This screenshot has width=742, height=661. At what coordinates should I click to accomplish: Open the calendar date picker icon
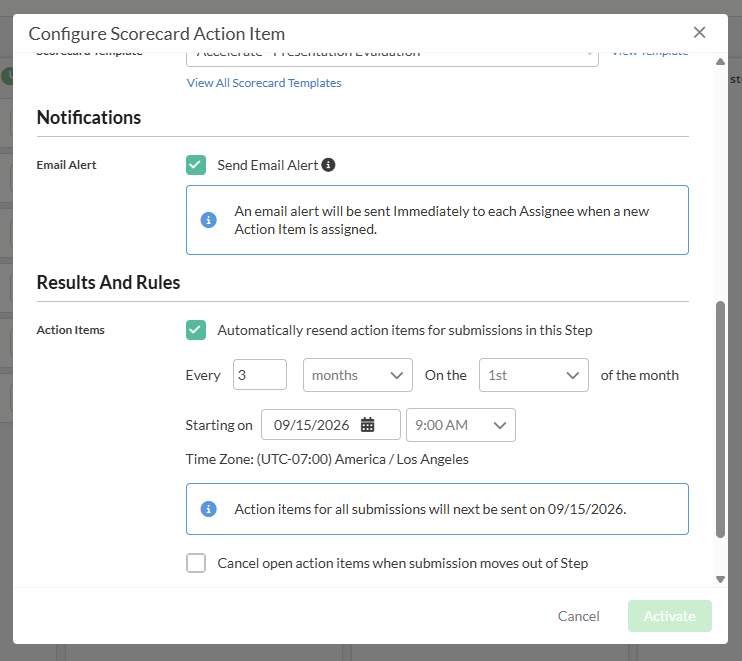pos(367,424)
